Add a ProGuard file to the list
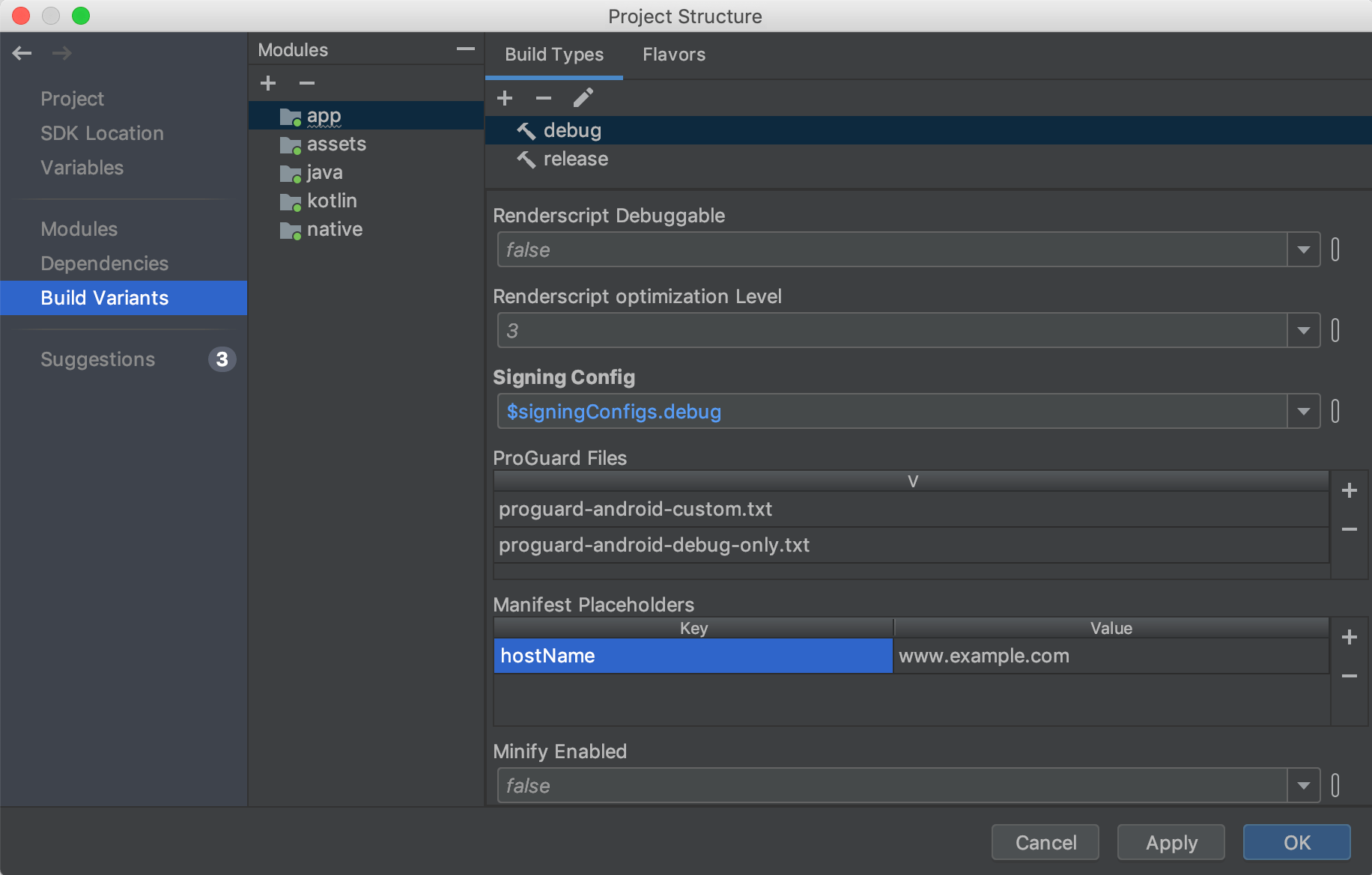This screenshot has width=1372, height=875. 1349,490
